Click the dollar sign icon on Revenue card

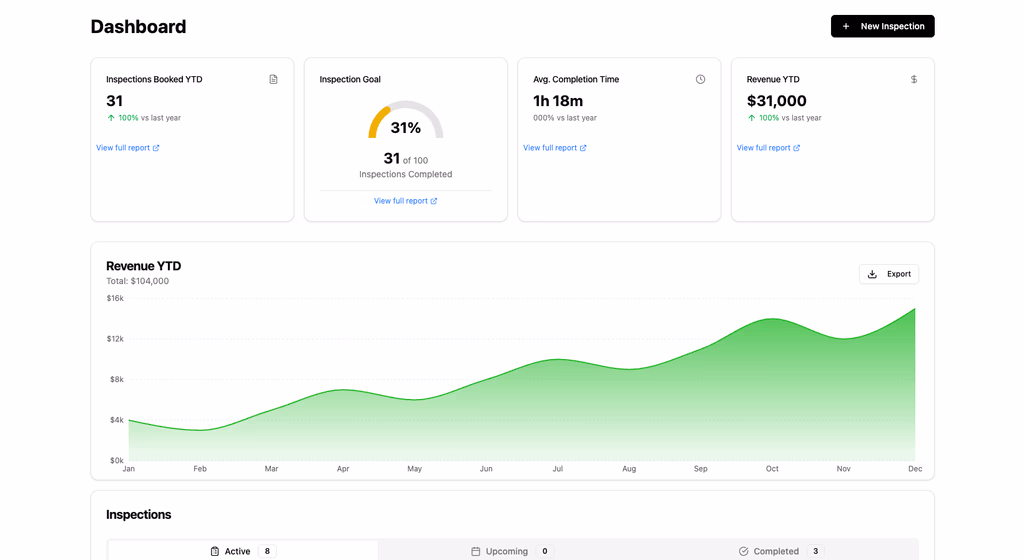pyautogui.click(x=914, y=79)
